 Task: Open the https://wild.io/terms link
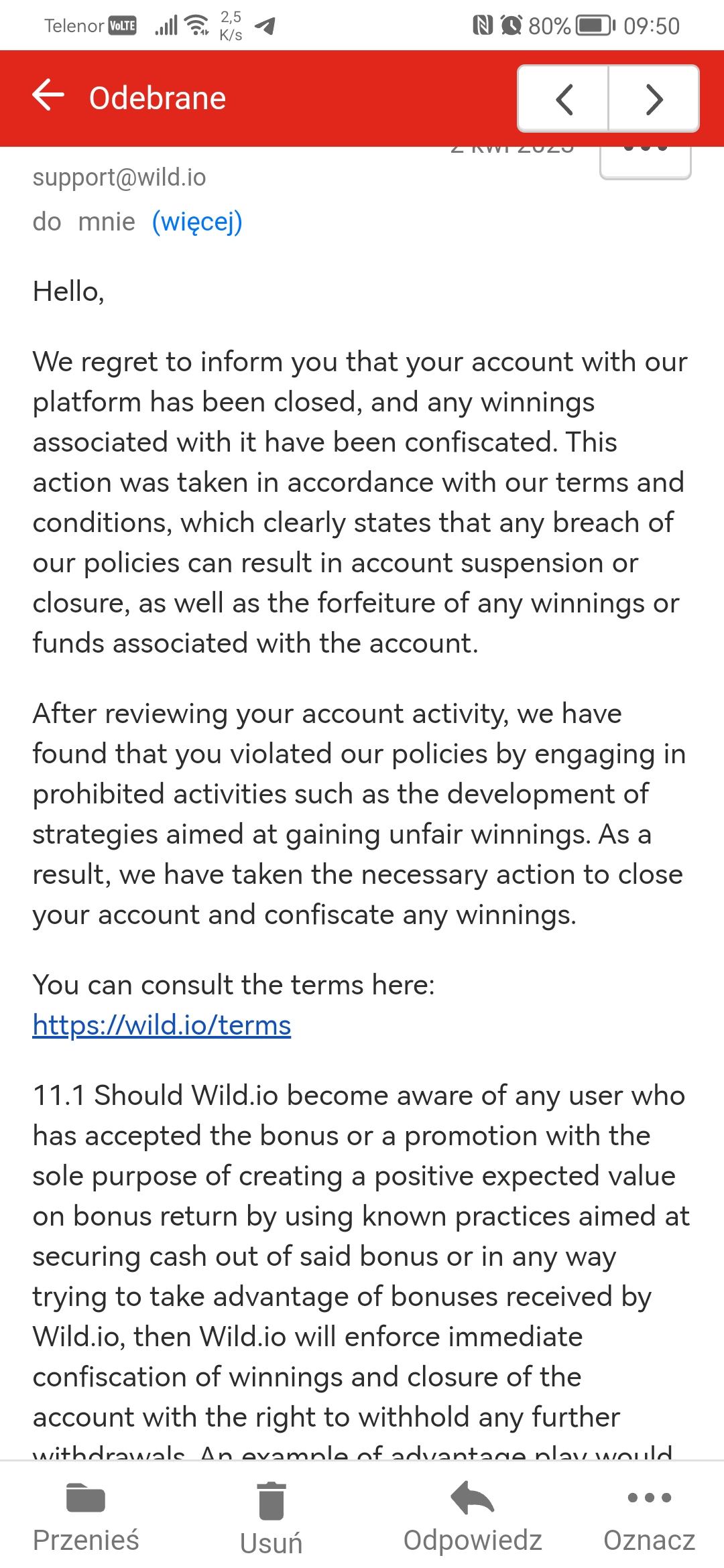pyautogui.click(x=162, y=1025)
